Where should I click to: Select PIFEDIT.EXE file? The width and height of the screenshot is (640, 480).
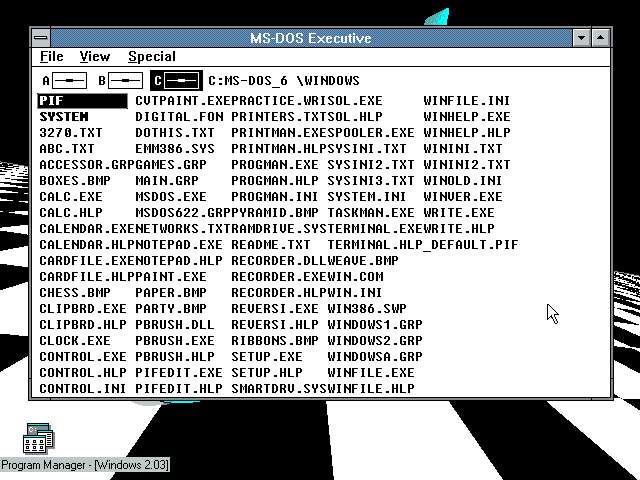[x=179, y=373]
